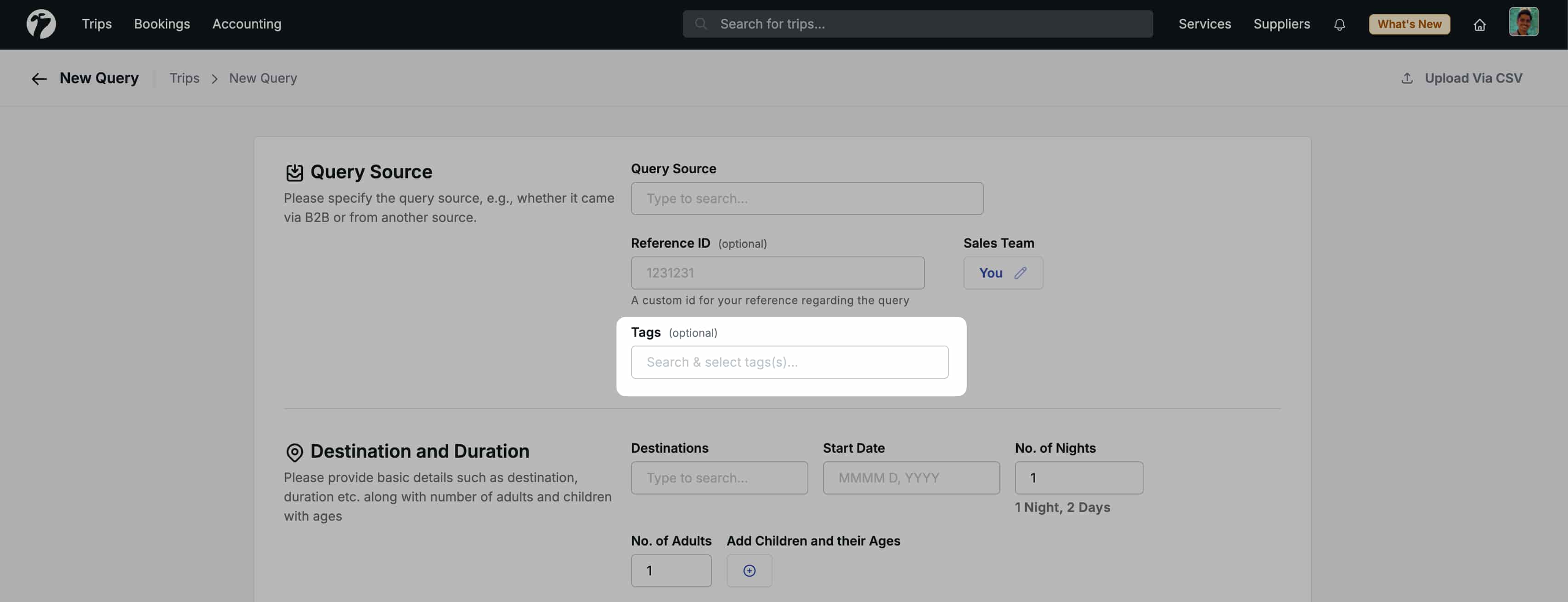Image resolution: width=1568 pixels, height=602 pixels.
Task: Open the Tags search and select field
Action: 790,362
